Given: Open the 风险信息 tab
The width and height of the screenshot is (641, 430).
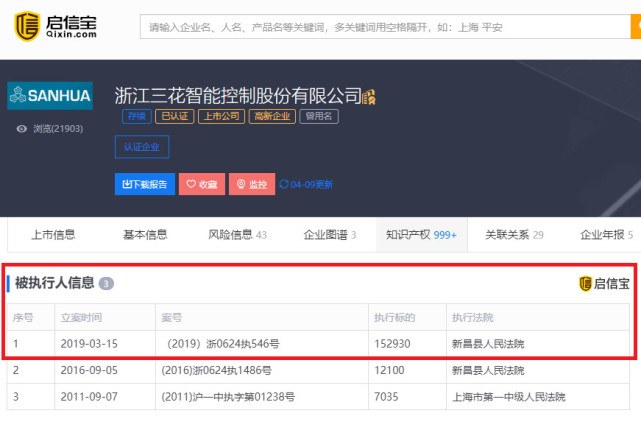Looking at the screenshot, I should point(238,235).
